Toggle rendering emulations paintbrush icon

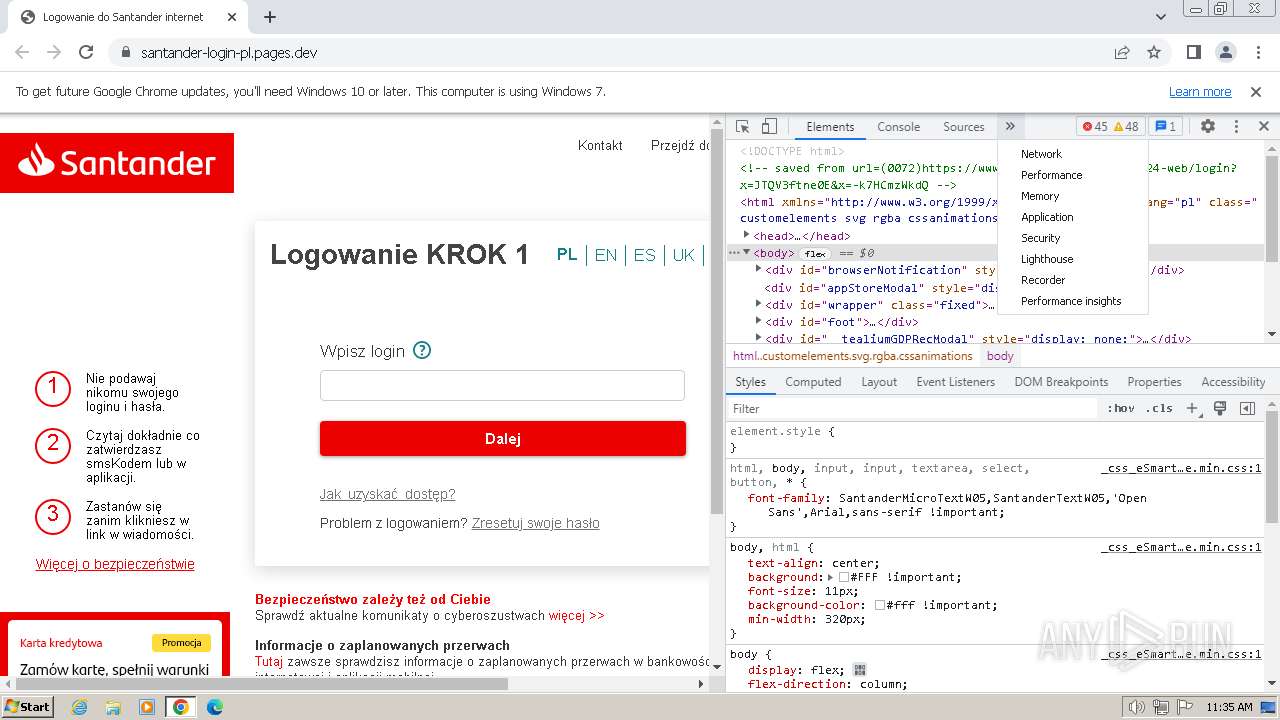(1220, 408)
